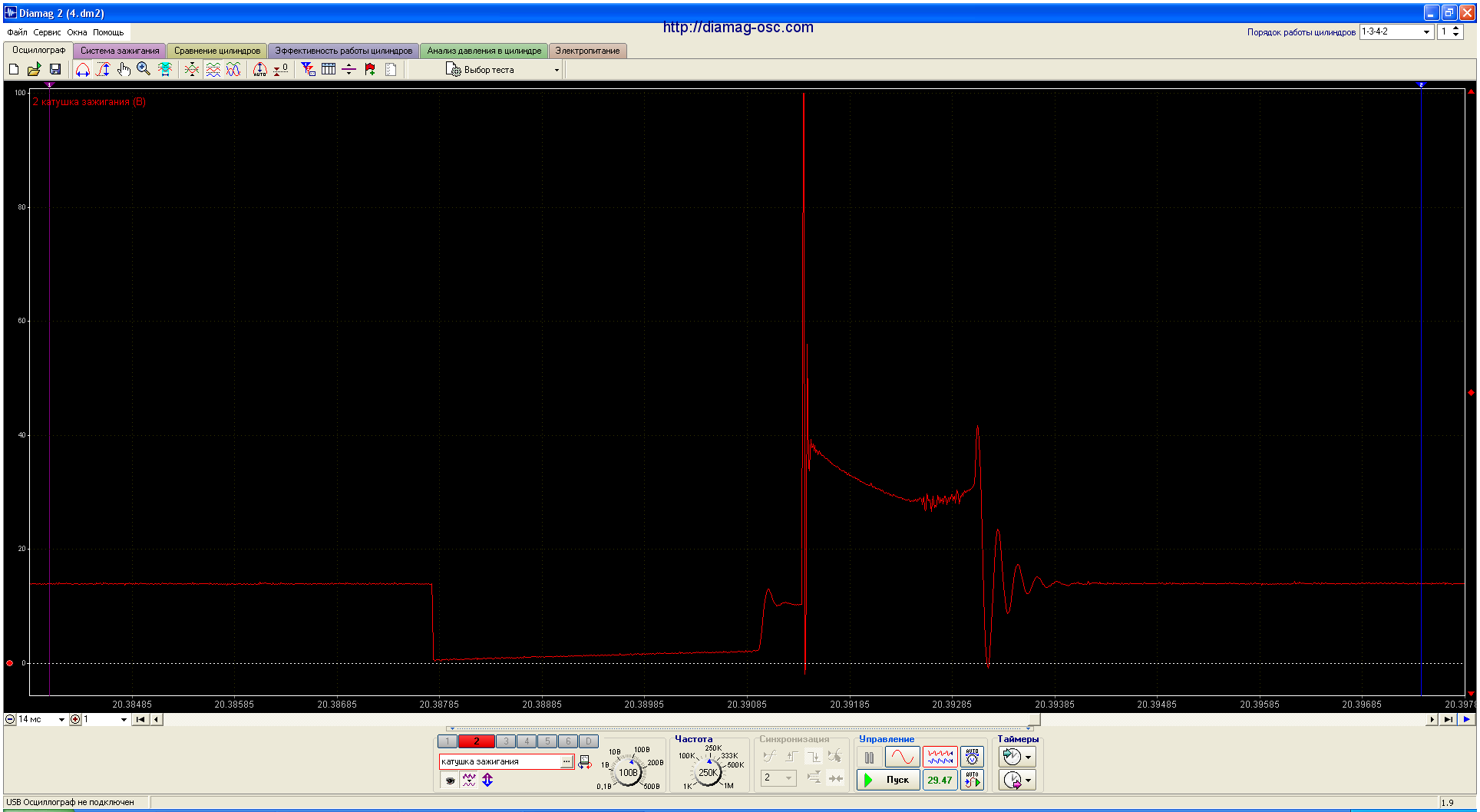This screenshot has width=1480, height=812.
Task: Toggle vertical measurement cursor tool
Action: (103, 69)
